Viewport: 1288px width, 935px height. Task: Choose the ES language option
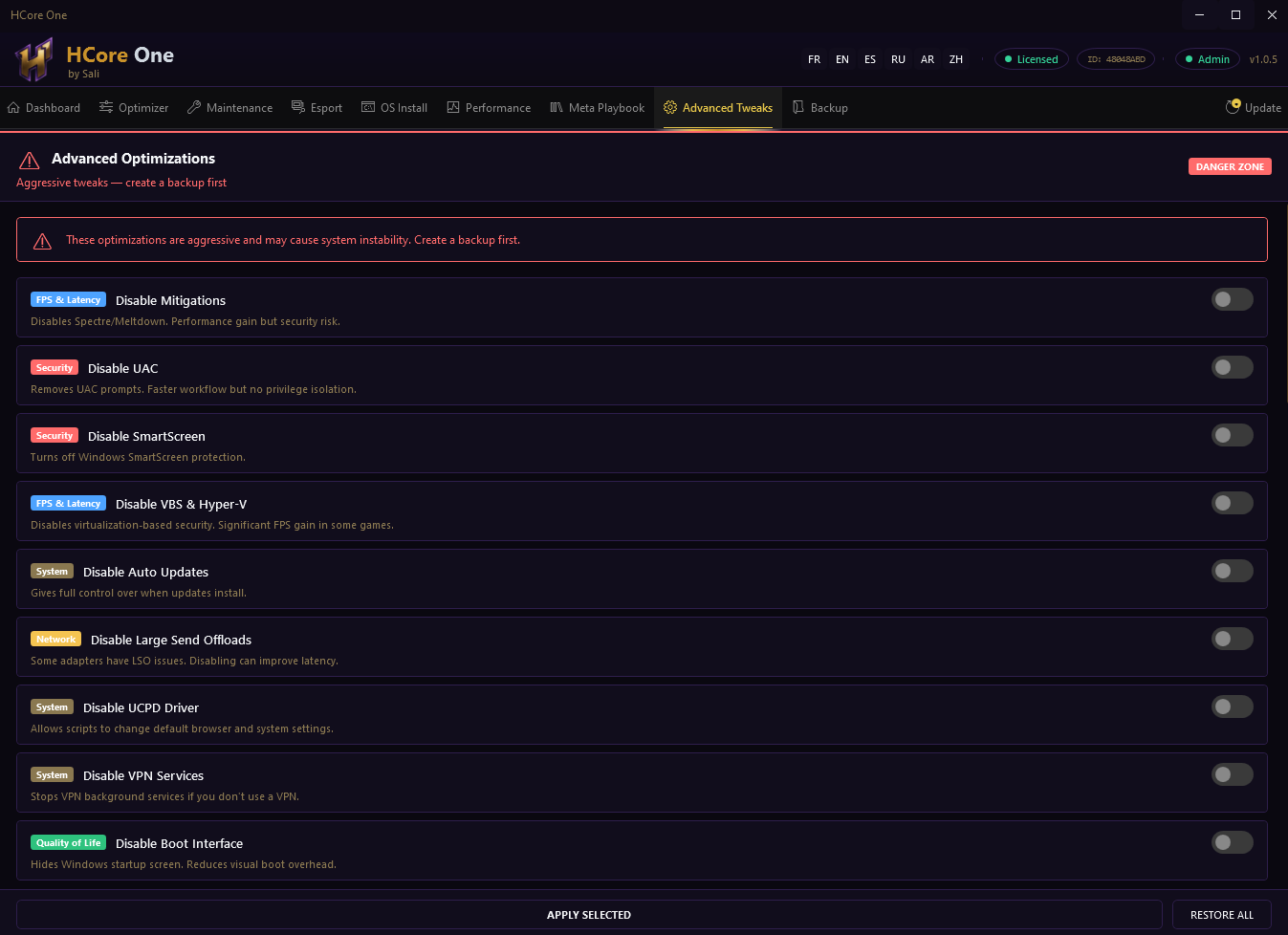870,59
